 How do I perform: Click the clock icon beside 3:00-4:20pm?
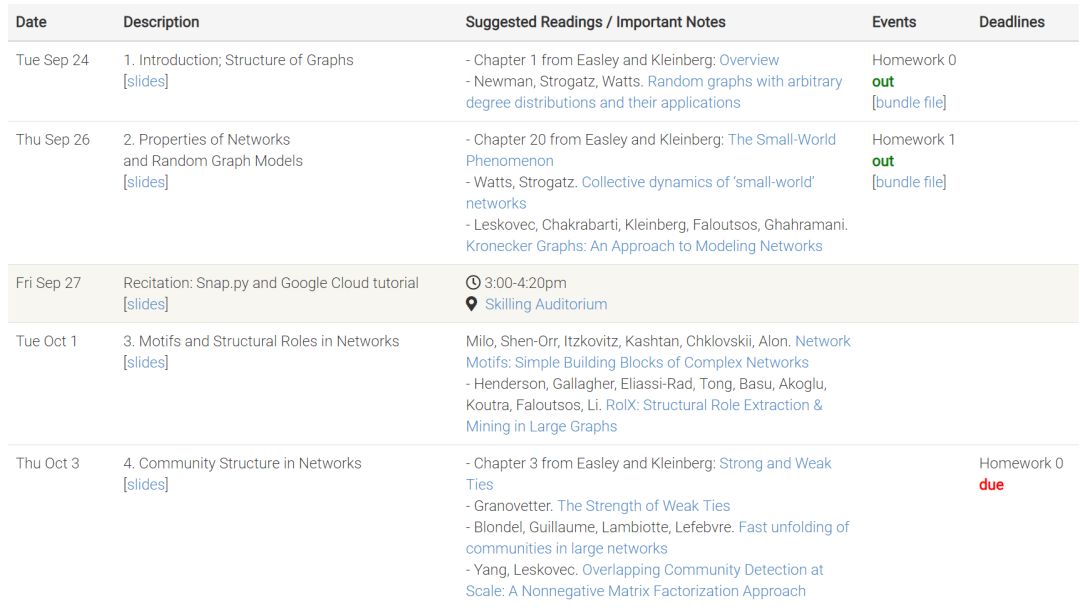point(473,283)
